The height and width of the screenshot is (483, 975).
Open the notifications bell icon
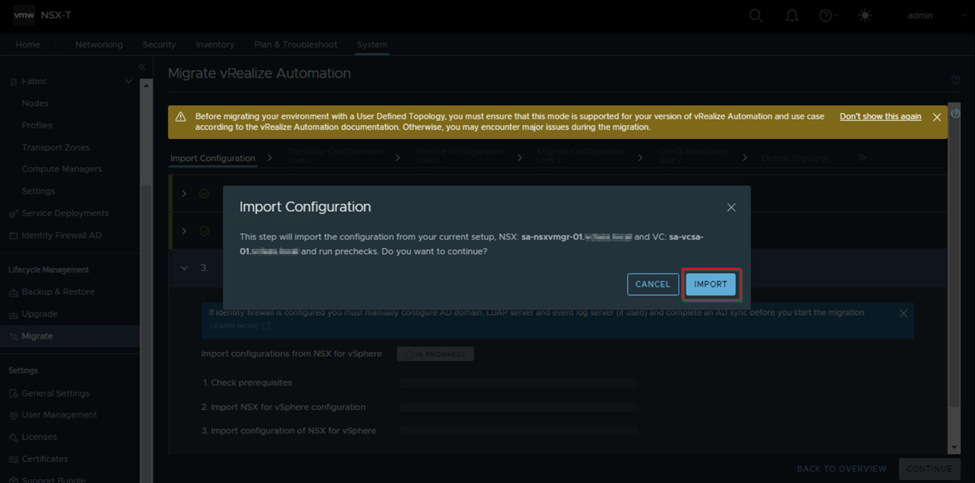(x=792, y=16)
